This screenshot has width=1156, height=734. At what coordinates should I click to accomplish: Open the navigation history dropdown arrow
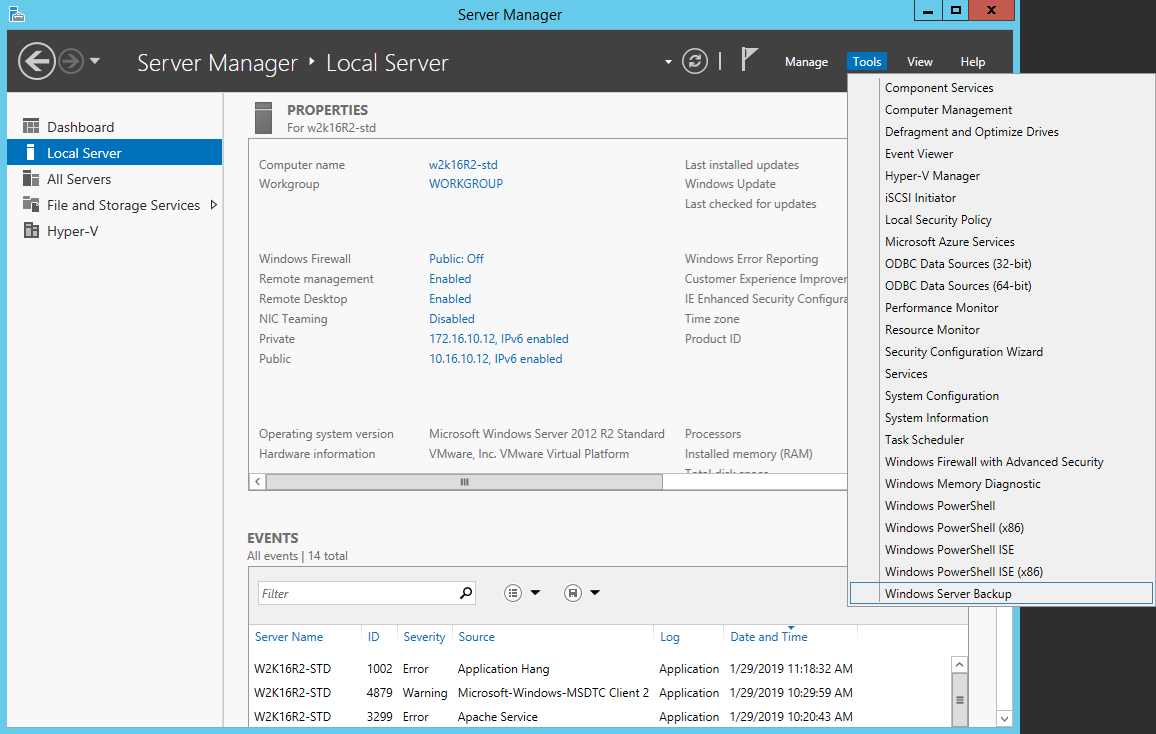tap(95, 61)
